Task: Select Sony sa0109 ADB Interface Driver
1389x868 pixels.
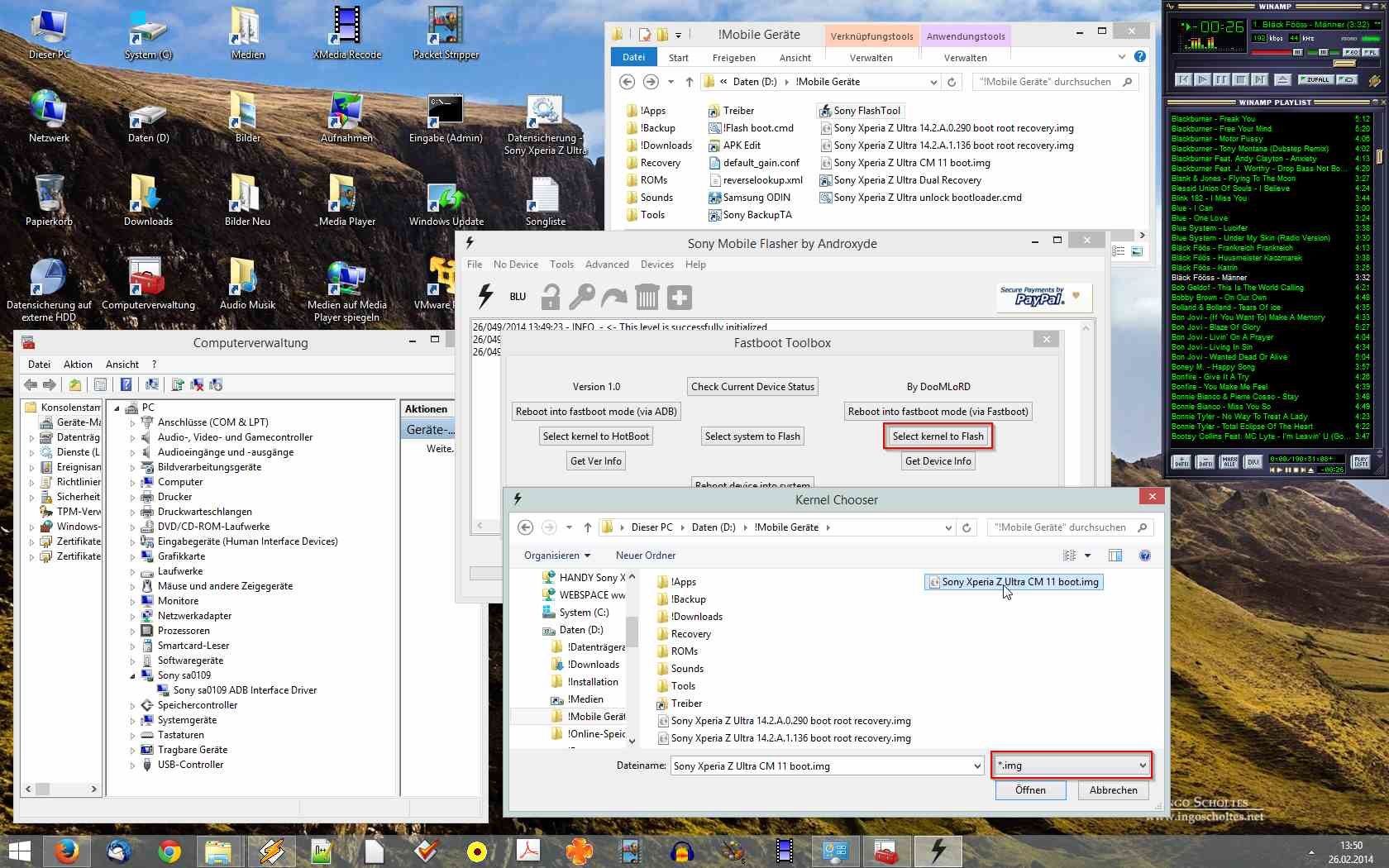Action: [x=245, y=690]
